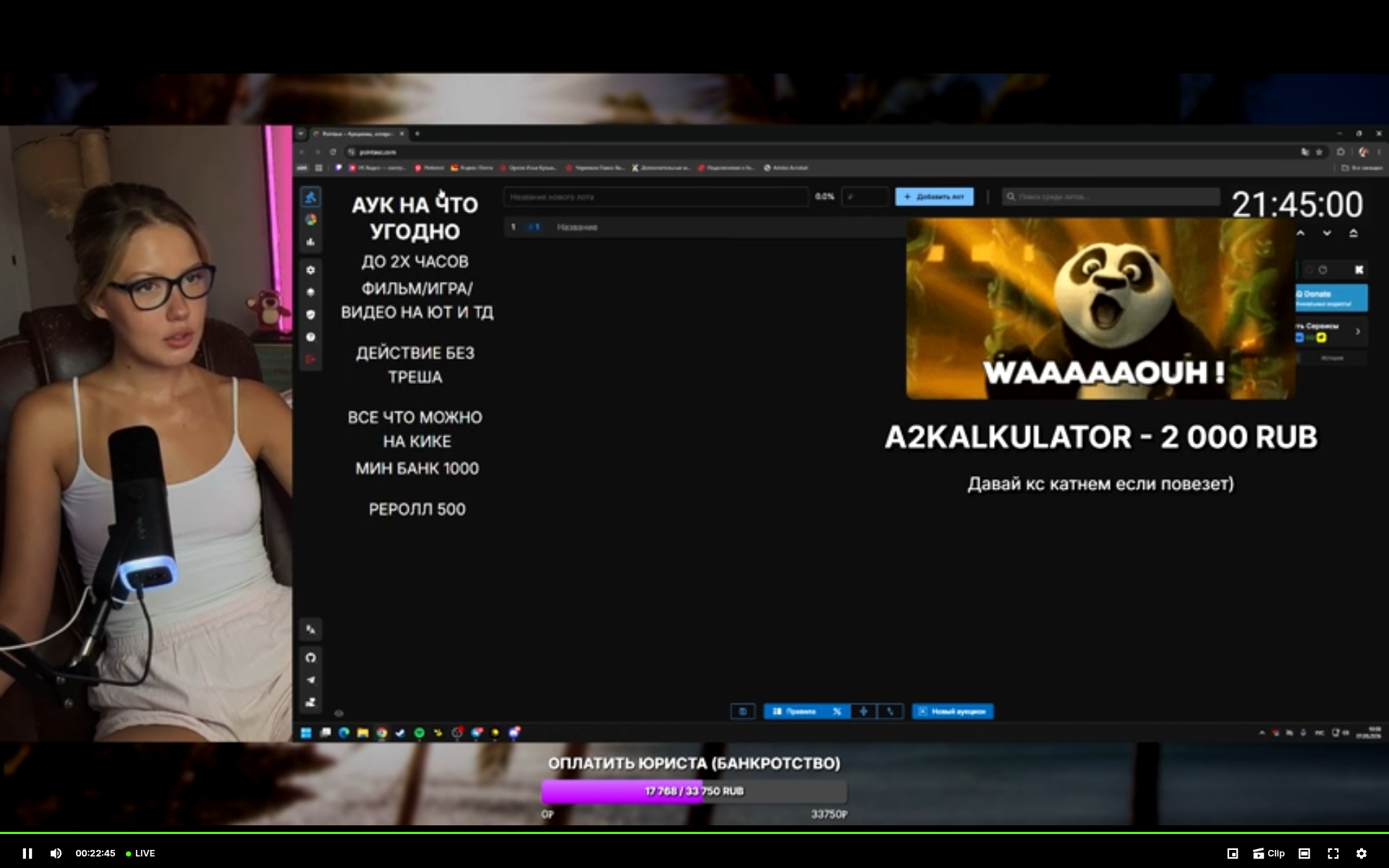Viewport: 1389px width, 868px height.
Task: Open the Chrome tab search dropdown
Action: [x=301, y=134]
